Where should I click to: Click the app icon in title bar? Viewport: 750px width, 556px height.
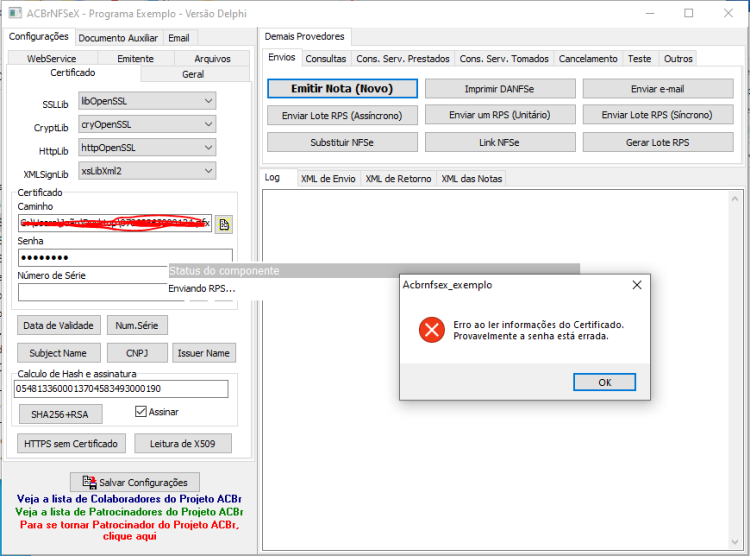coord(15,13)
